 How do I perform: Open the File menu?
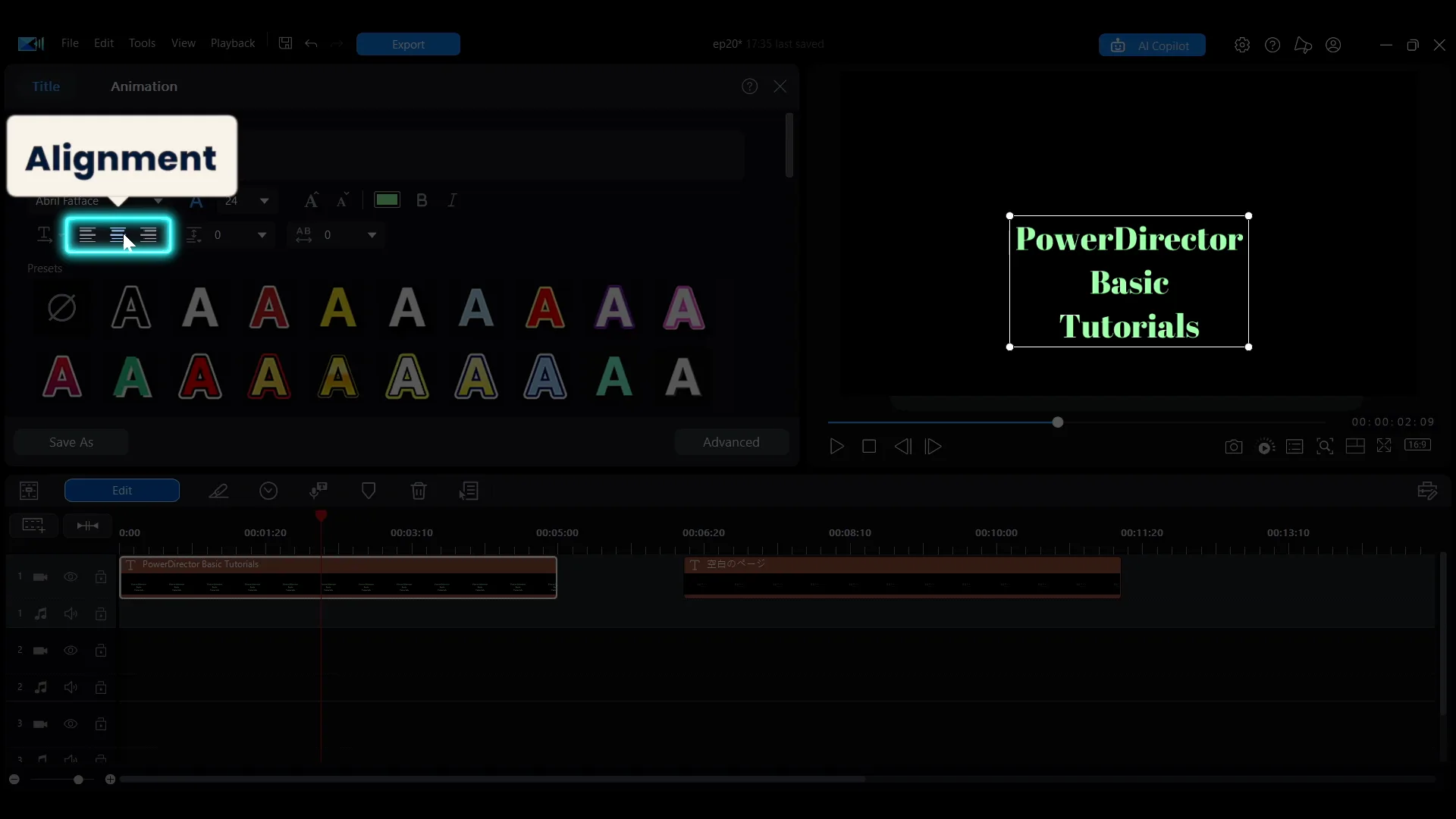(70, 43)
